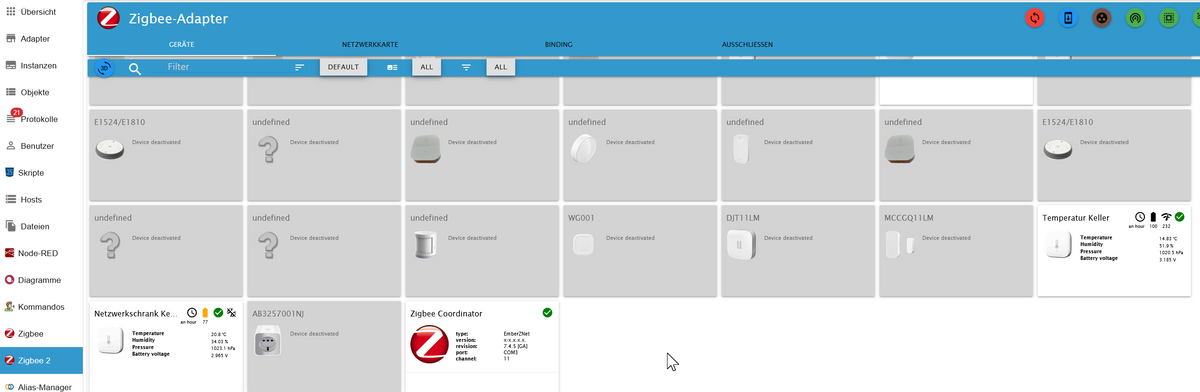The width and height of the screenshot is (1200, 392).
Task: Select the AB3257001NJ plug device card
Action: [324, 347]
